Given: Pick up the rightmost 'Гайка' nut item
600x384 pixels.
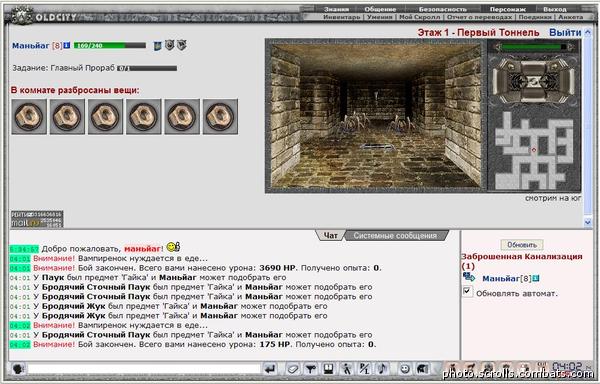Looking at the screenshot, I should (x=220, y=117).
